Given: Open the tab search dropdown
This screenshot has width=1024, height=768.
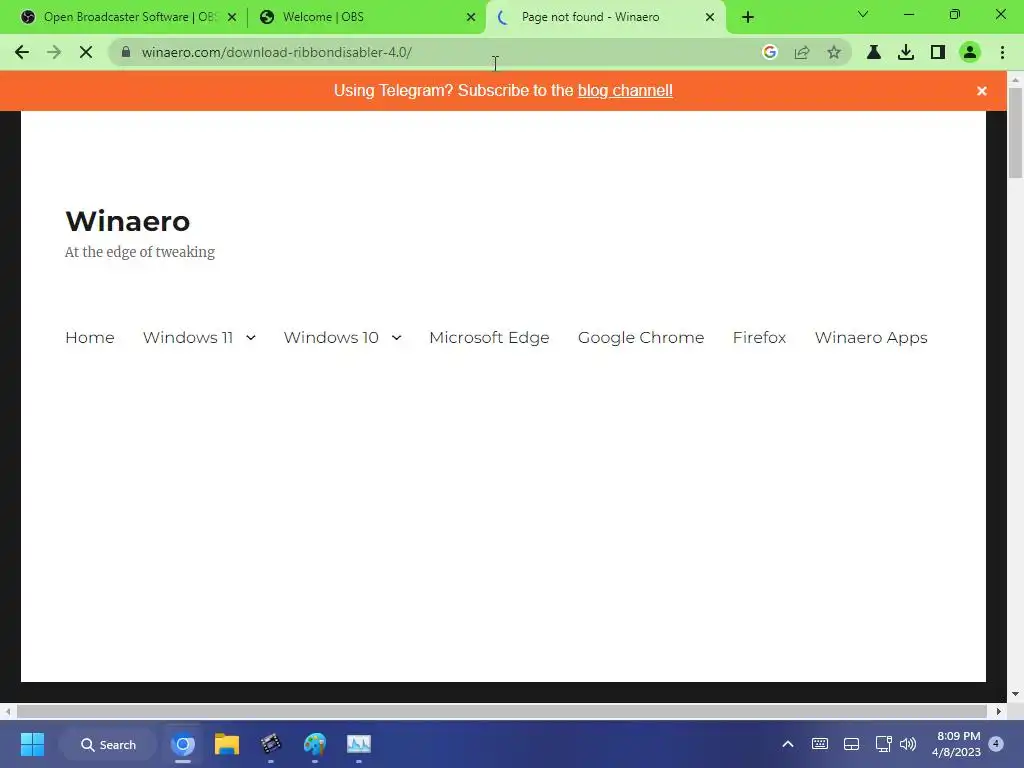Looking at the screenshot, I should click(863, 14).
